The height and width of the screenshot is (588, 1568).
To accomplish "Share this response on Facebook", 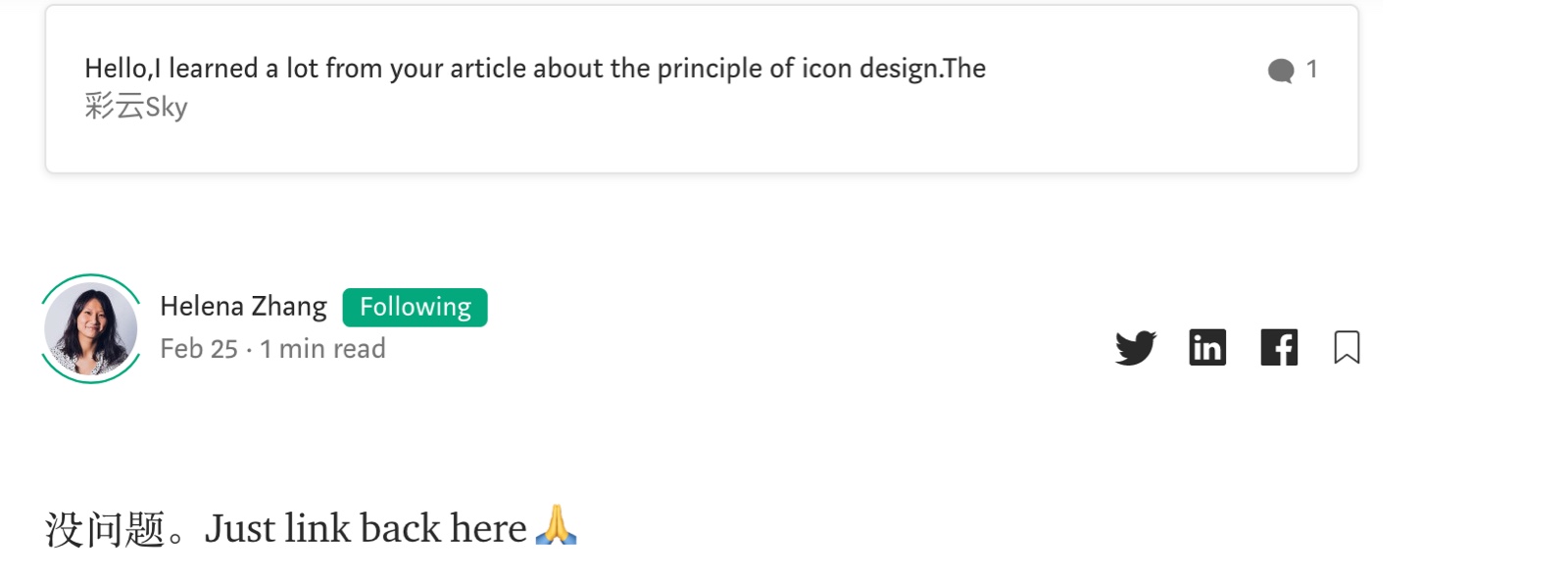I will point(1279,348).
